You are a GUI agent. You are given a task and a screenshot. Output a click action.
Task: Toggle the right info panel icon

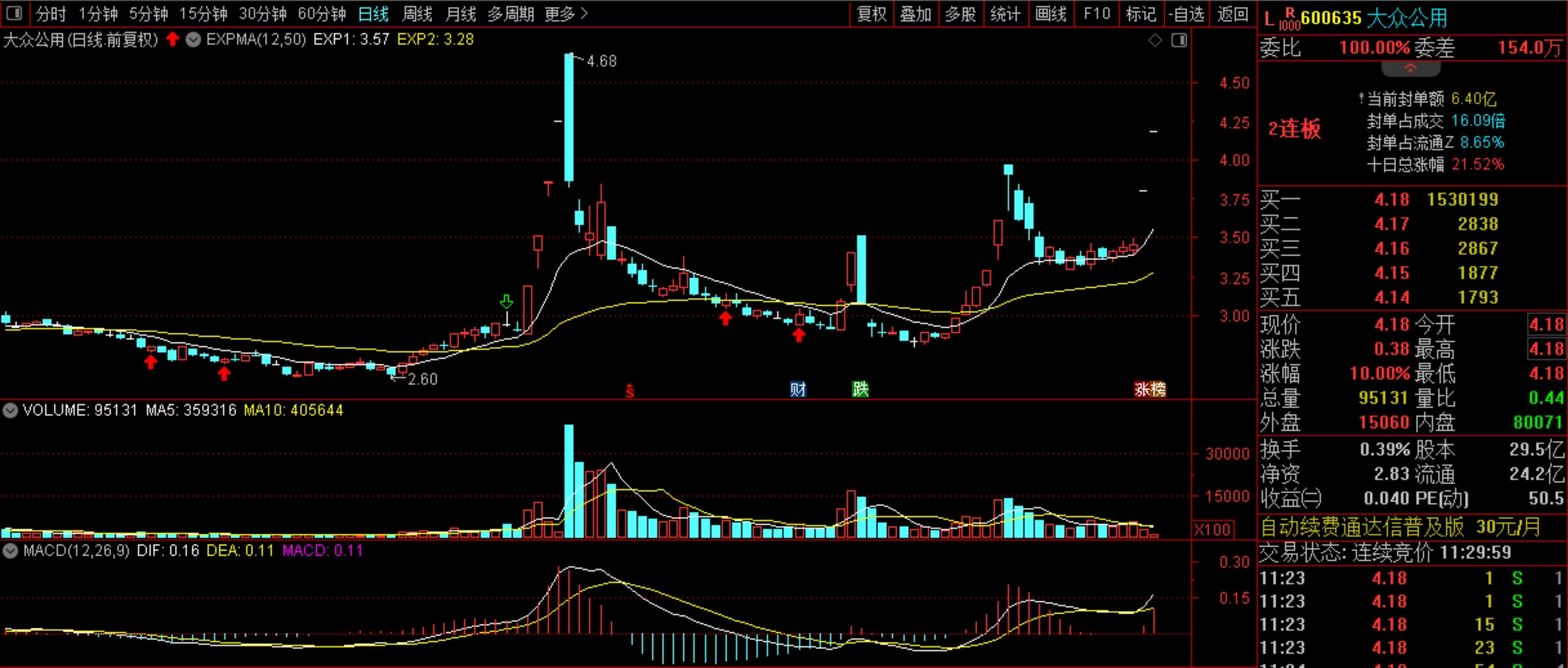pyautogui.click(x=1180, y=39)
